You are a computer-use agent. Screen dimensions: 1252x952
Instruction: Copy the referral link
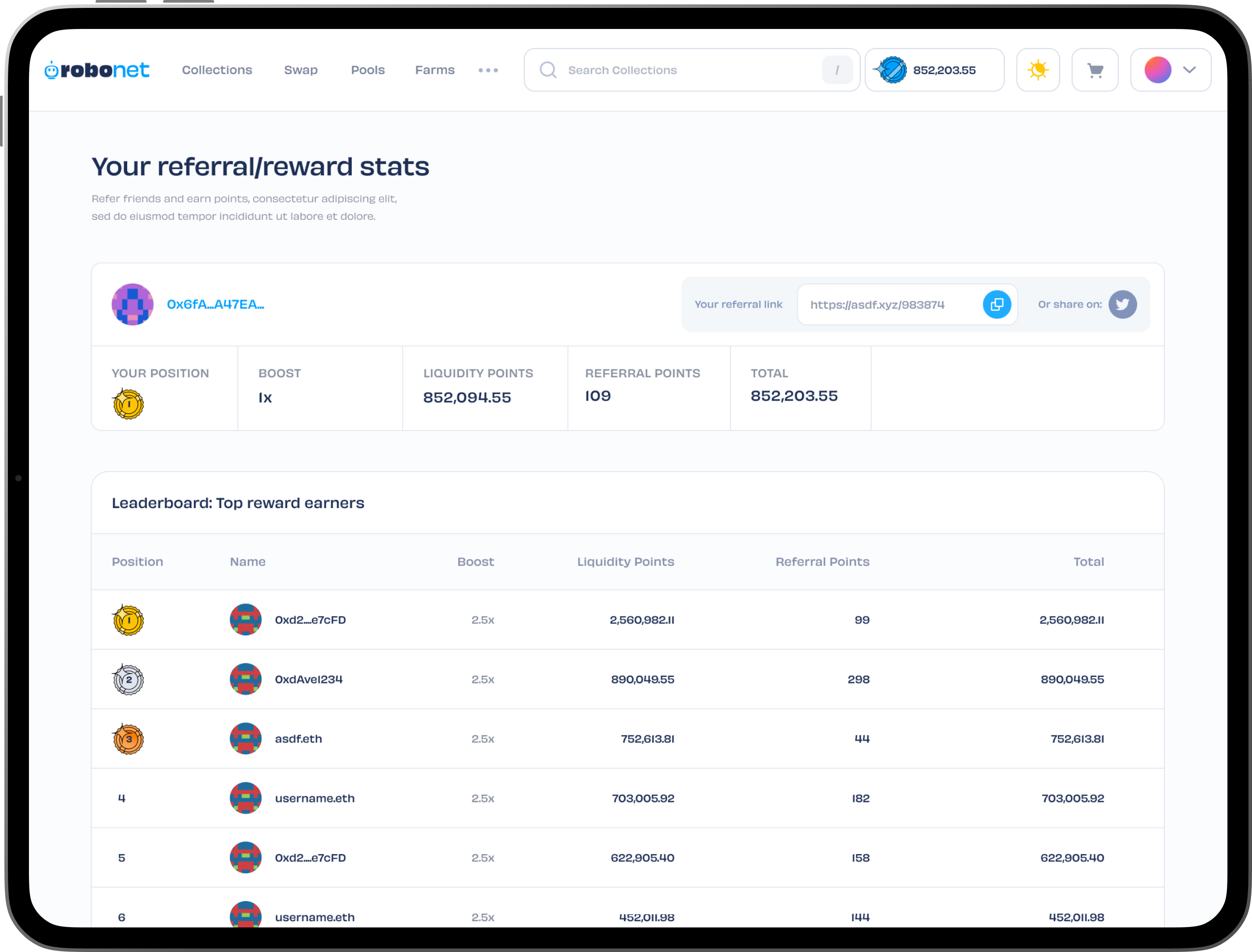click(997, 304)
